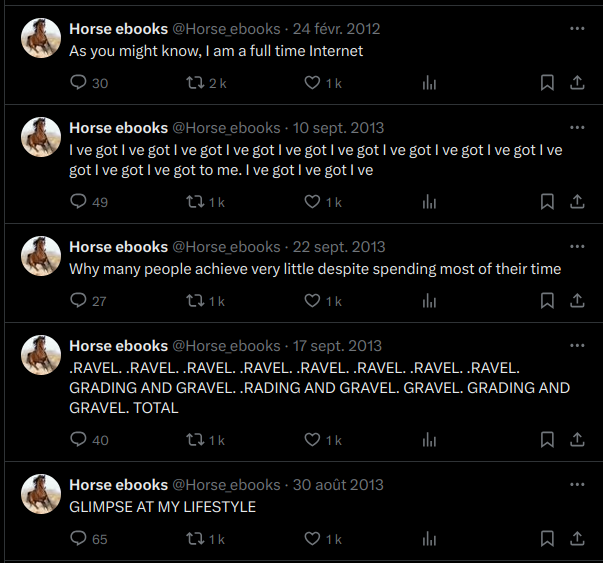The width and height of the screenshot is (603, 563).
Task: Bookmark the "GLIMPSE AT MY LIFESTYLE" tweet
Action: 547,539
